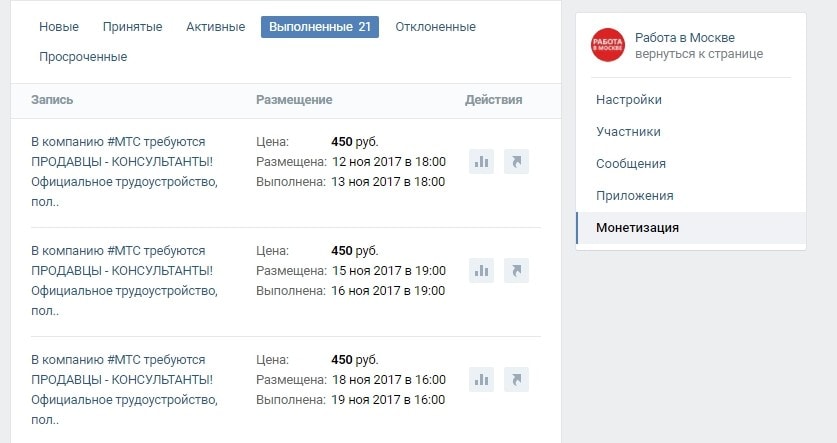837x443 pixels.
Task: Click the вернуться к странице link
Action: pyautogui.click(x=698, y=54)
